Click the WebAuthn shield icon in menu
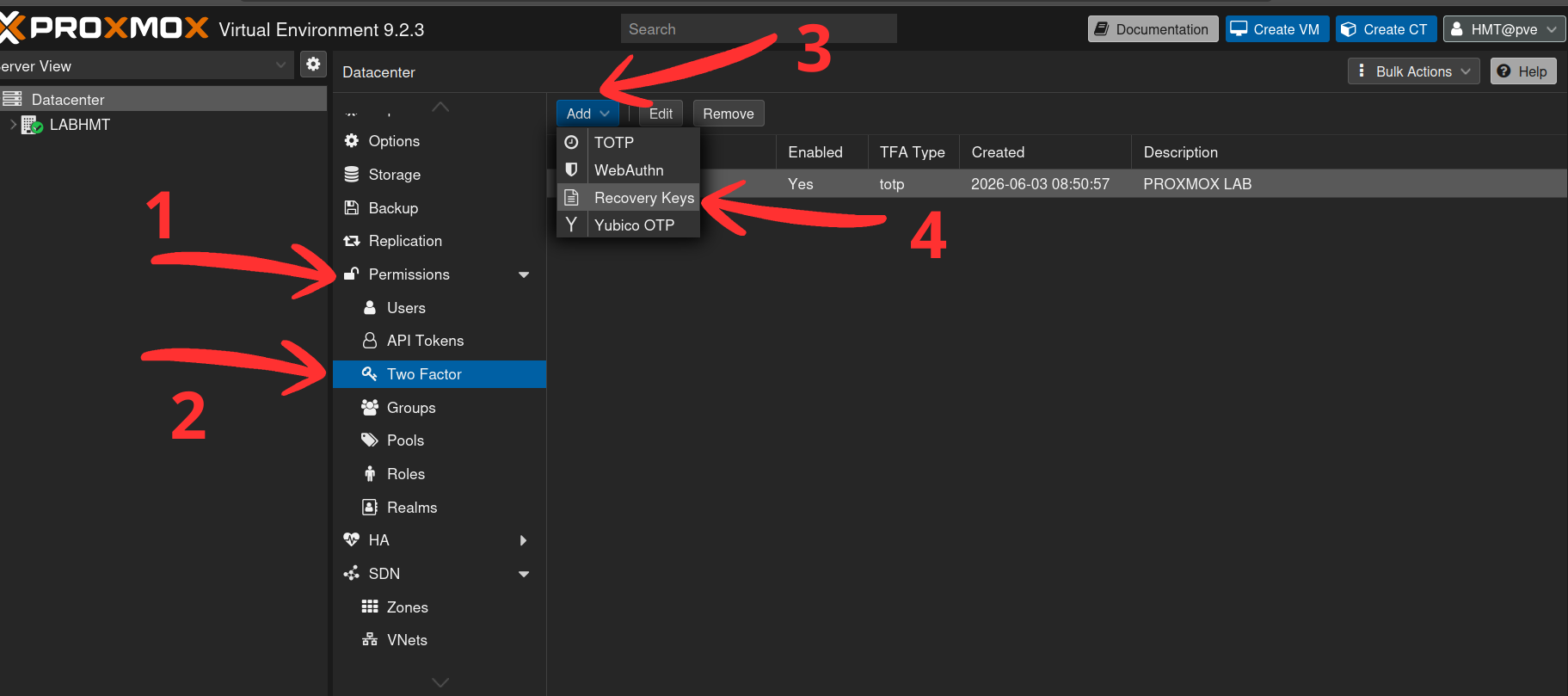 pyautogui.click(x=571, y=169)
